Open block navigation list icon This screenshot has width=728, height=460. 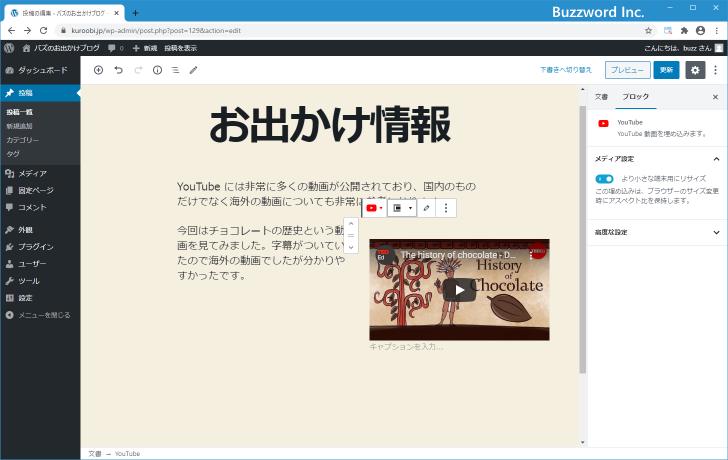pos(176,70)
